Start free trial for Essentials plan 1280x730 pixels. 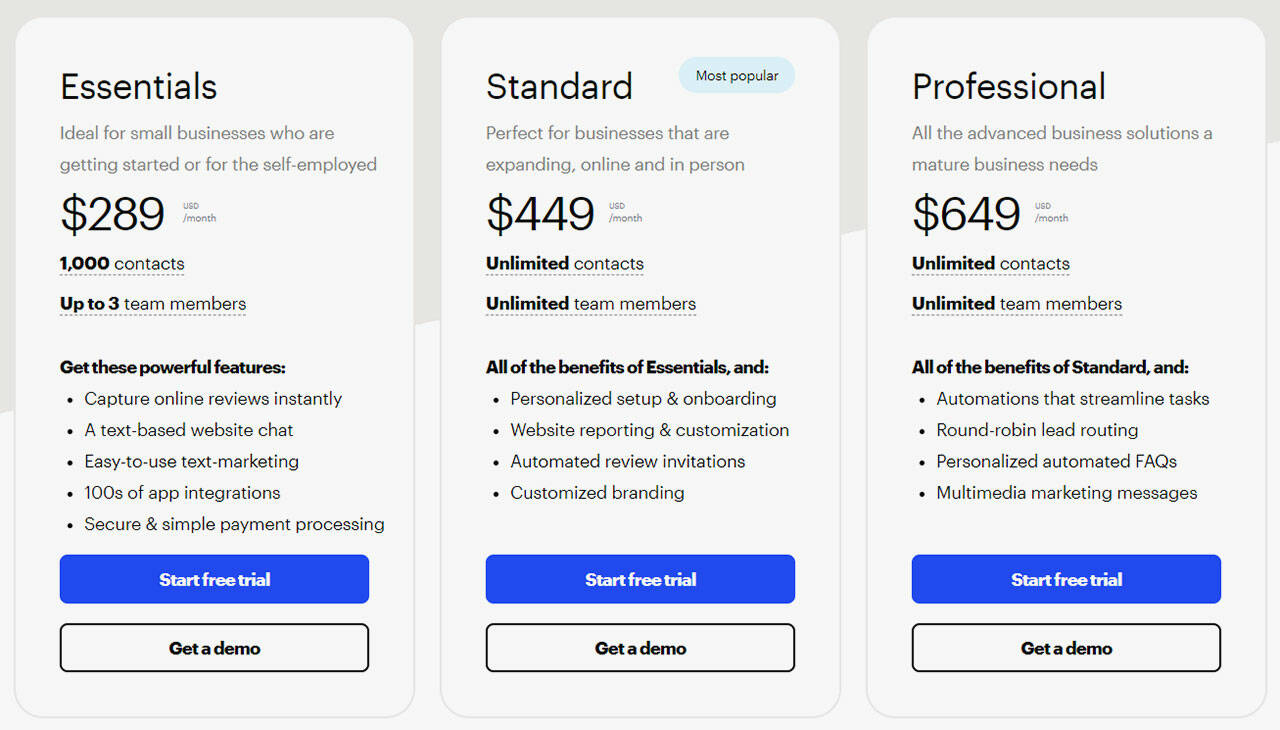214,579
